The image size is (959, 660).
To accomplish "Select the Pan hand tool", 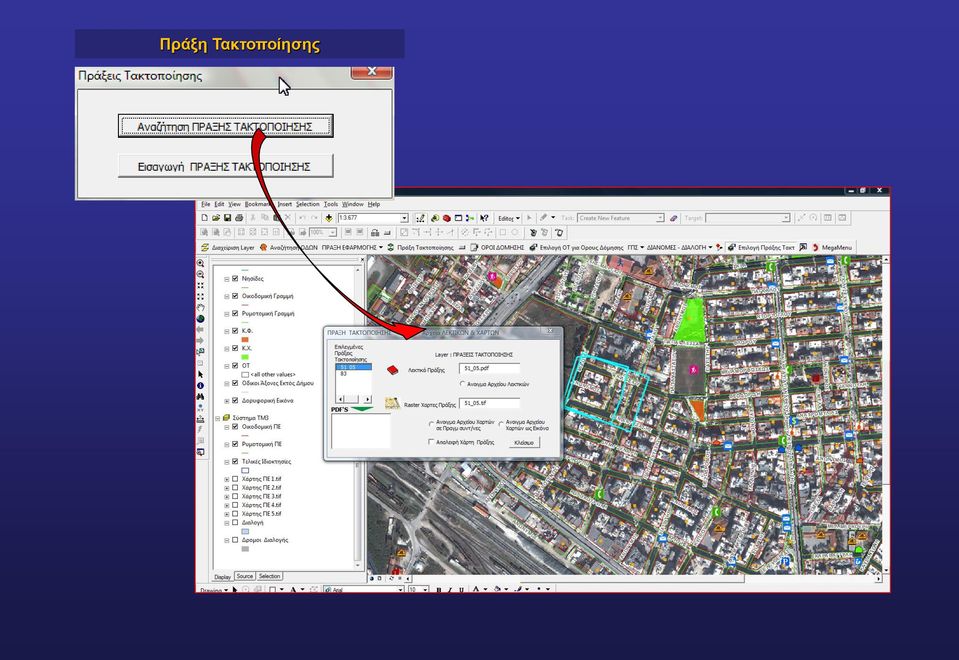I will pos(201,308).
